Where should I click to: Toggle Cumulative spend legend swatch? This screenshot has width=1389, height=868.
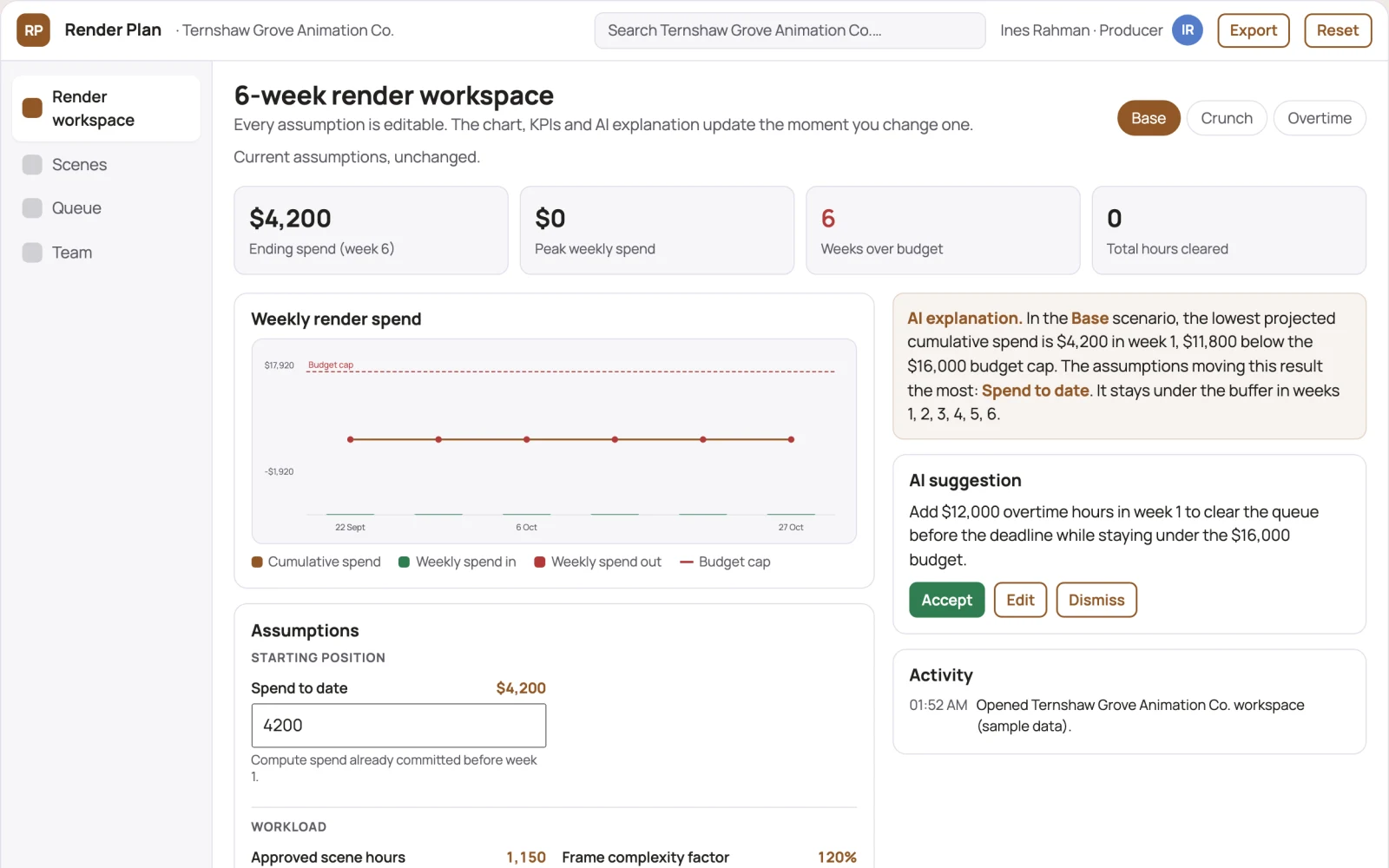tap(257, 562)
